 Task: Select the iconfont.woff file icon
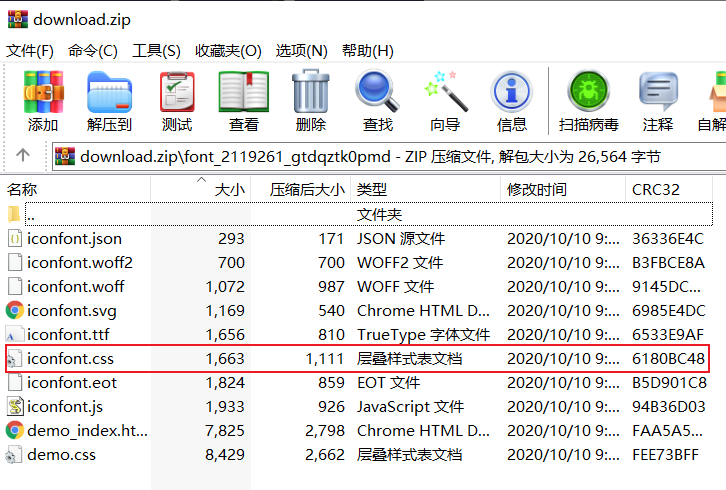(15, 286)
